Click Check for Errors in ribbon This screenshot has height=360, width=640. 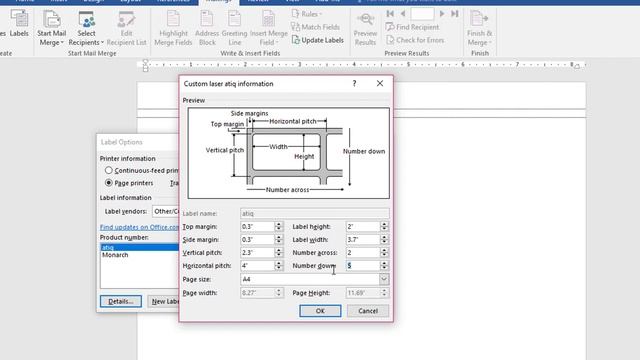point(415,40)
